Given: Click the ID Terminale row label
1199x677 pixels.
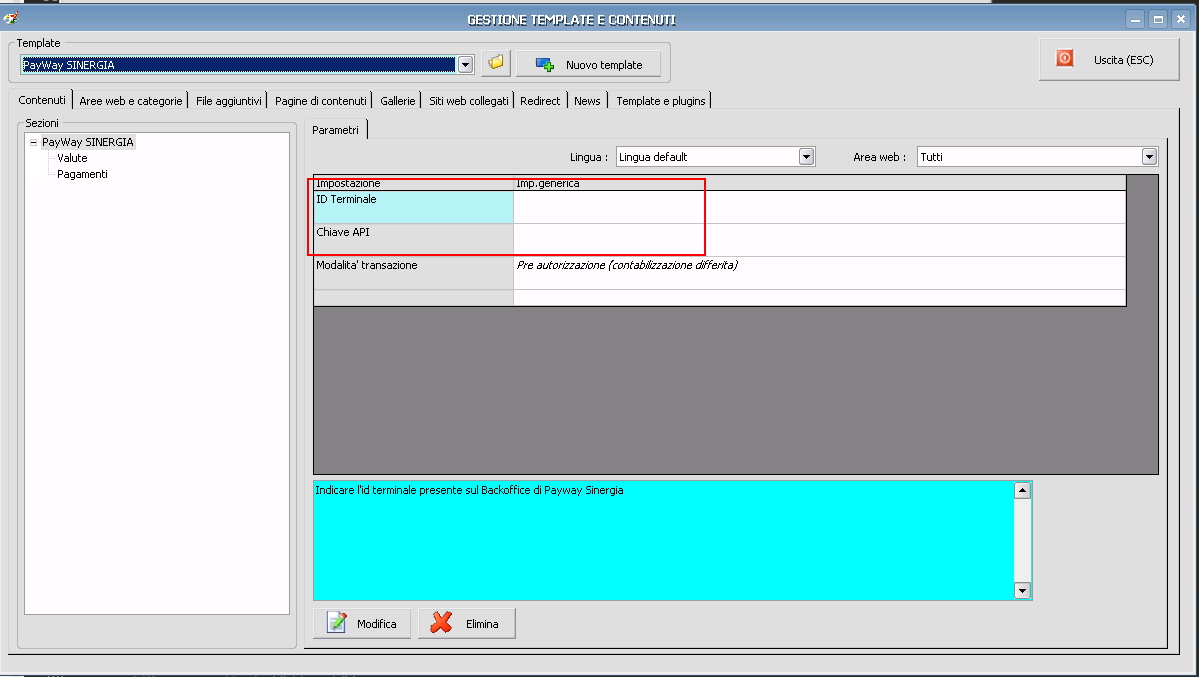Looking at the screenshot, I should point(414,207).
